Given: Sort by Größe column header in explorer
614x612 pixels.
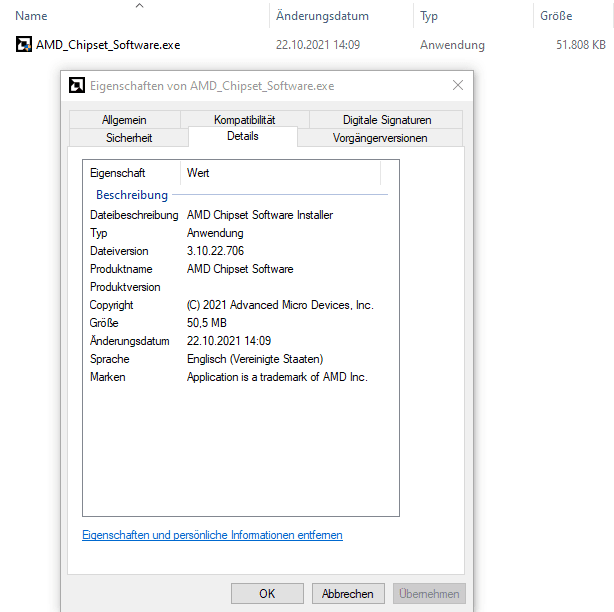Looking at the screenshot, I should pos(556,16).
